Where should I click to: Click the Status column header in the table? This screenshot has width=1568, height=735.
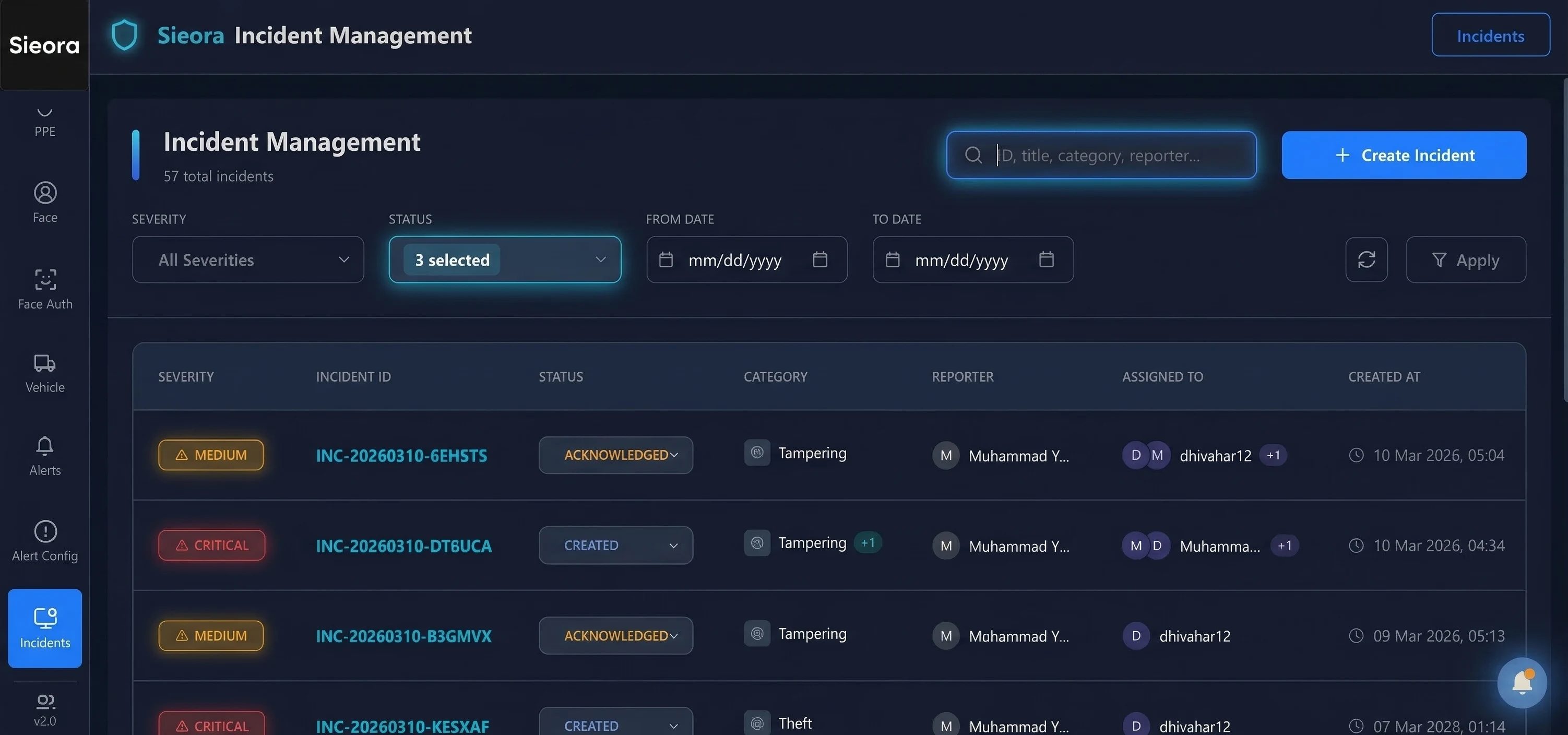click(x=561, y=376)
